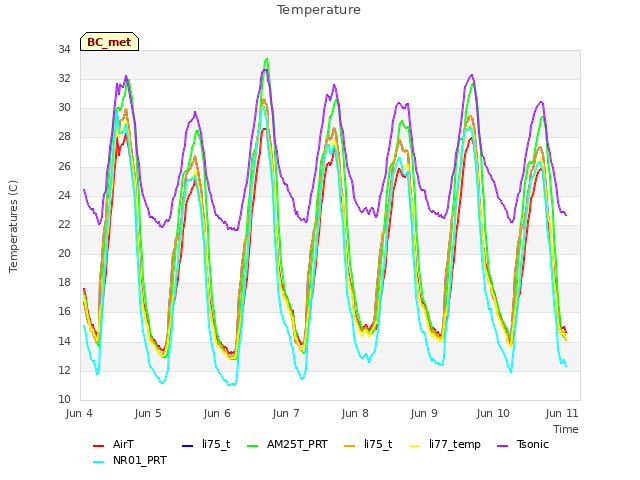The image size is (640, 480).
Task: Click the 30 y-axis tick label
Action: pyautogui.click(x=64, y=108)
